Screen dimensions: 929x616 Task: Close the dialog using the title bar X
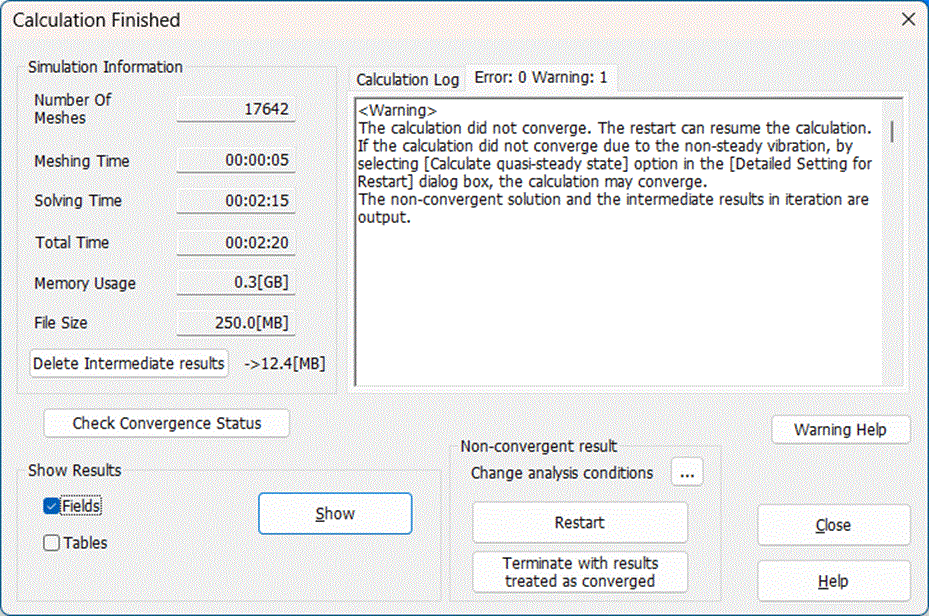point(907,19)
